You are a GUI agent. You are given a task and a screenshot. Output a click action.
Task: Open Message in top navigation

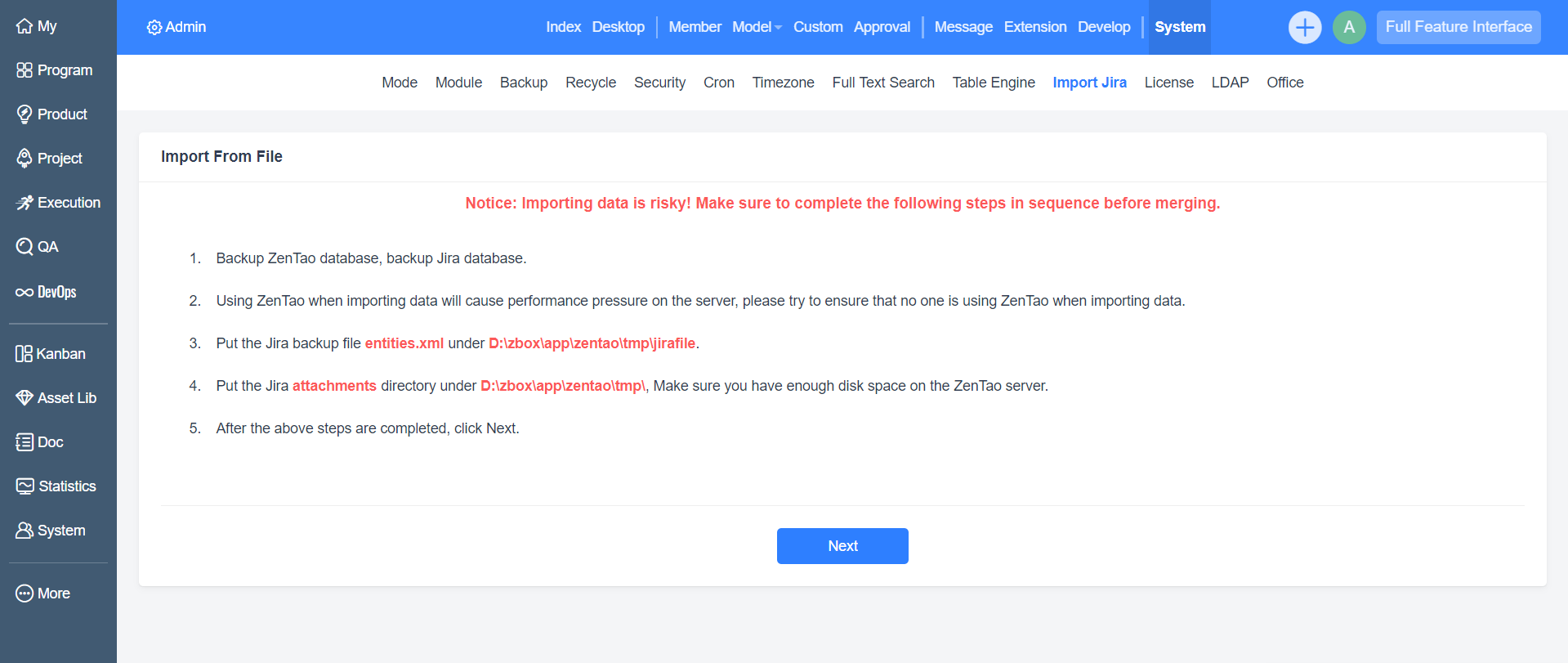click(963, 27)
